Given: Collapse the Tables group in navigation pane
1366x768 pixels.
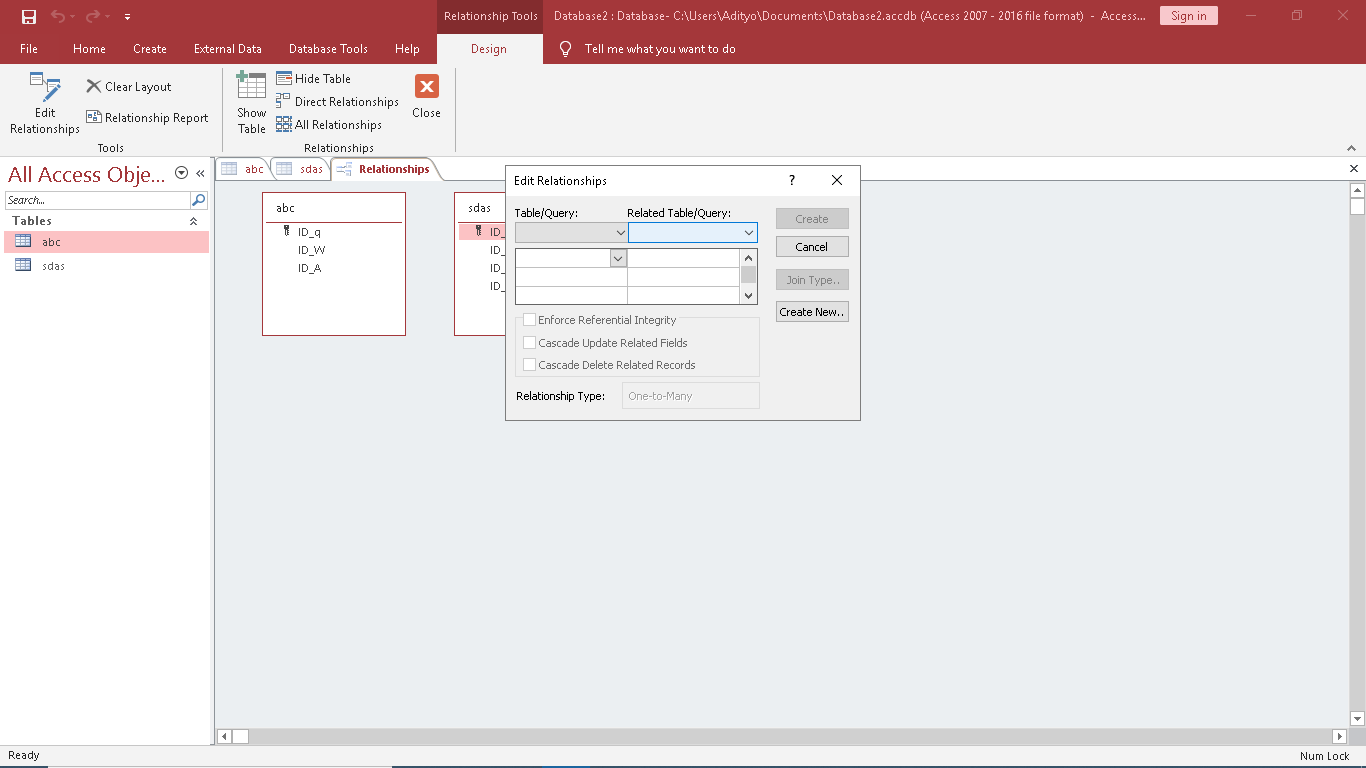Looking at the screenshot, I should (x=193, y=221).
